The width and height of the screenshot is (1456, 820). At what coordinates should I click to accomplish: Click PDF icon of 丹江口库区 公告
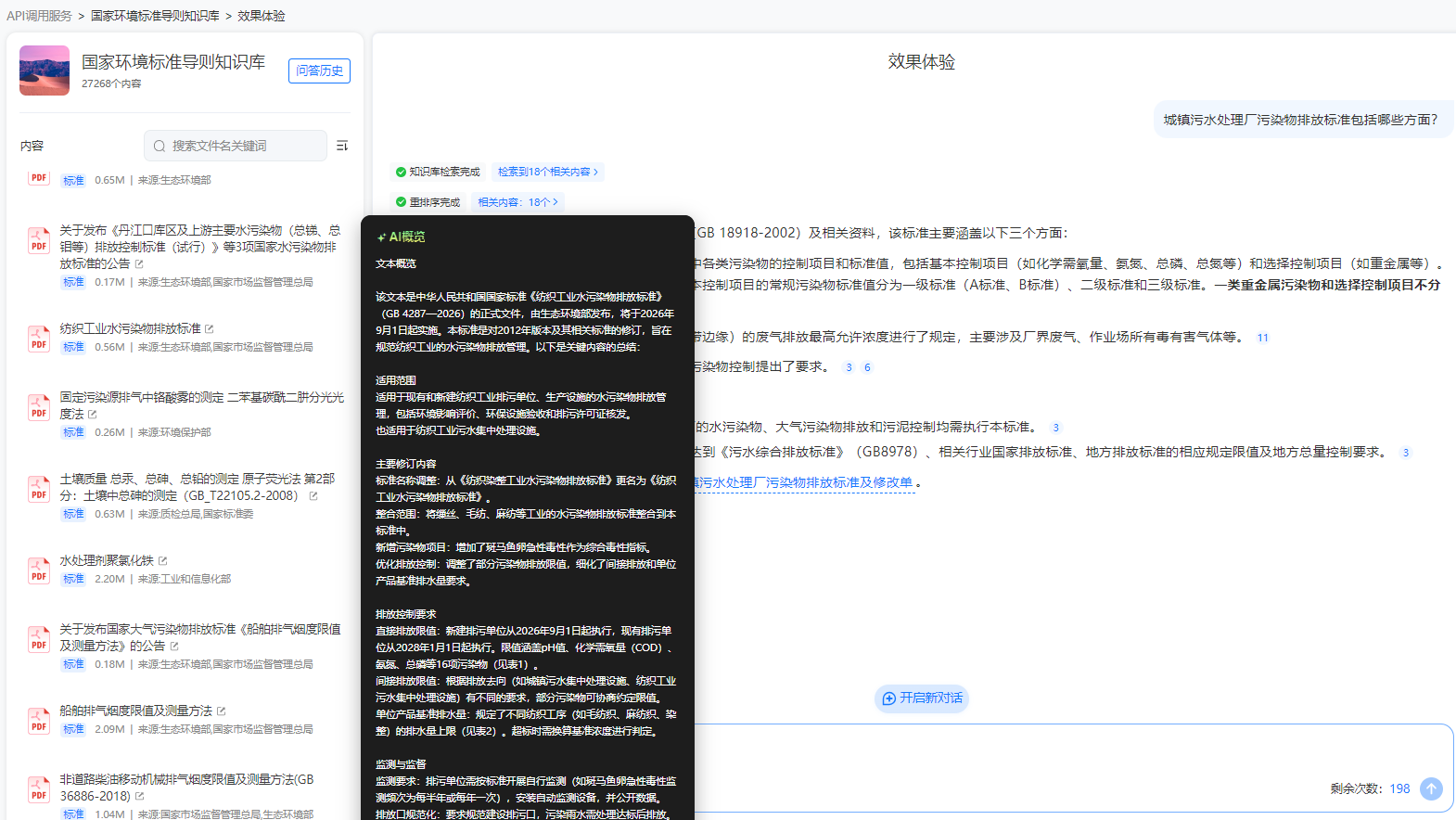(39, 239)
